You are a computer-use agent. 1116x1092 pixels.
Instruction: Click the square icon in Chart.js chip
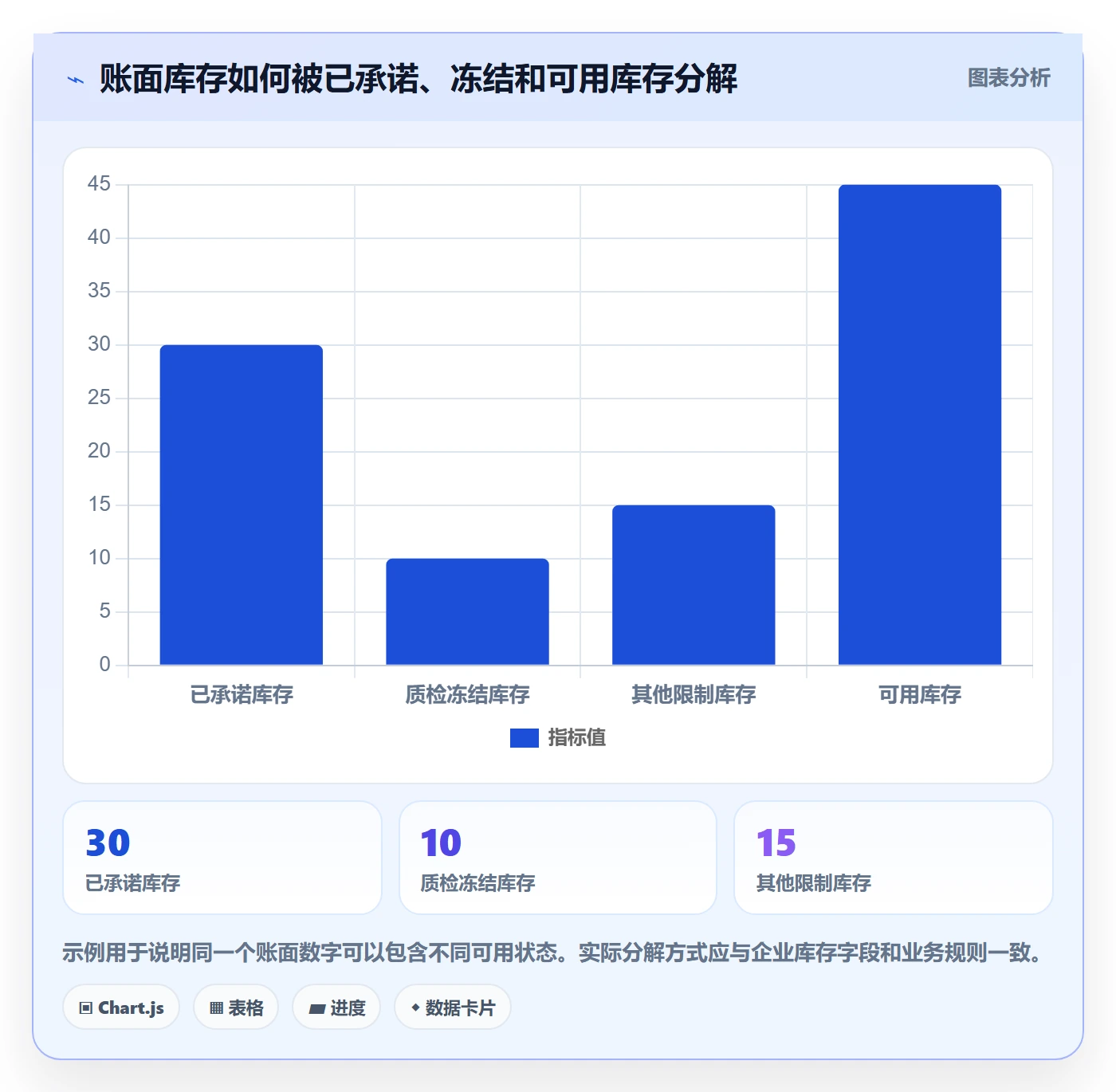(x=86, y=1008)
